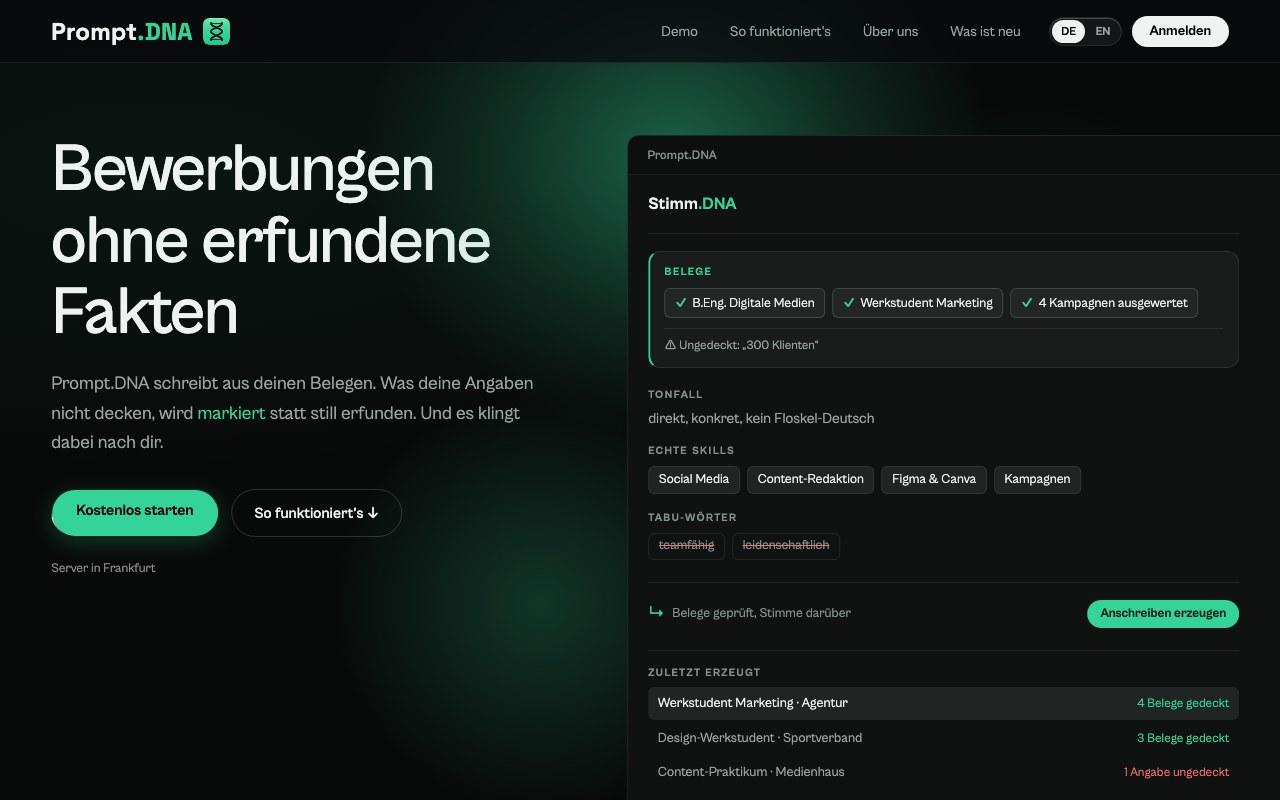Image resolution: width=1280 pixels, height=800 pixels.
Task: Click Anschreiben erzeugen button
Action: pos(1163,614)
